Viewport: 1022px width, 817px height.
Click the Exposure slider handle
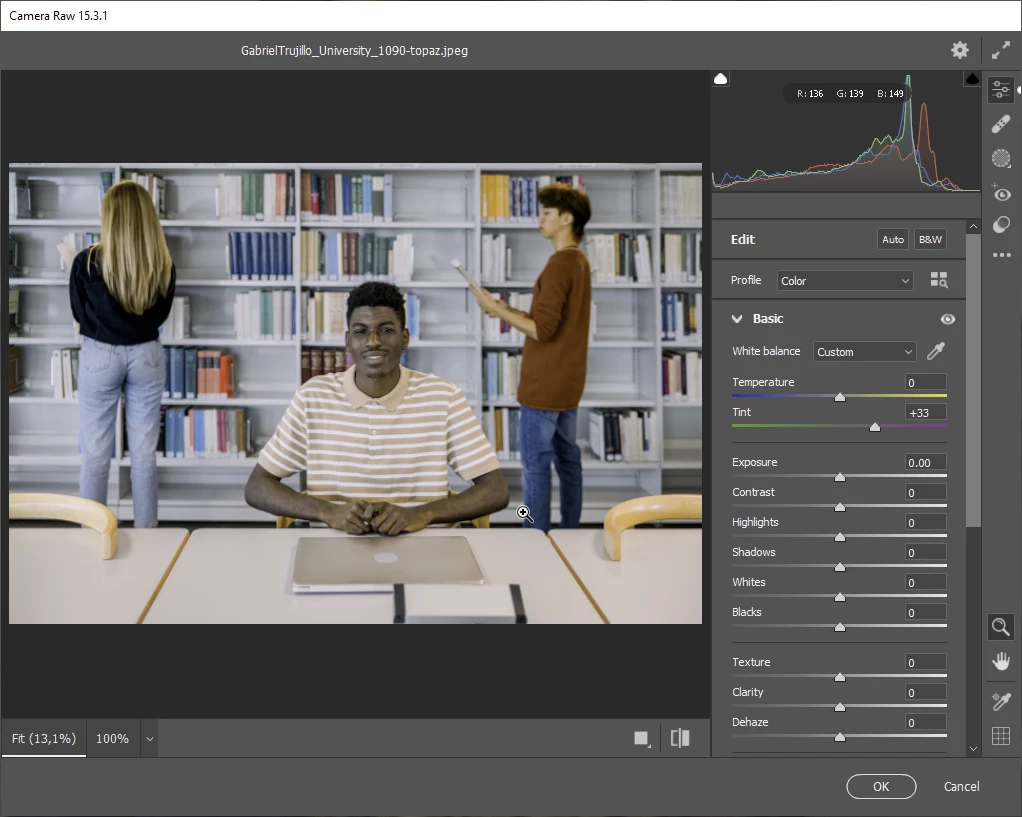pyautogui.click(x=840, y=477)
